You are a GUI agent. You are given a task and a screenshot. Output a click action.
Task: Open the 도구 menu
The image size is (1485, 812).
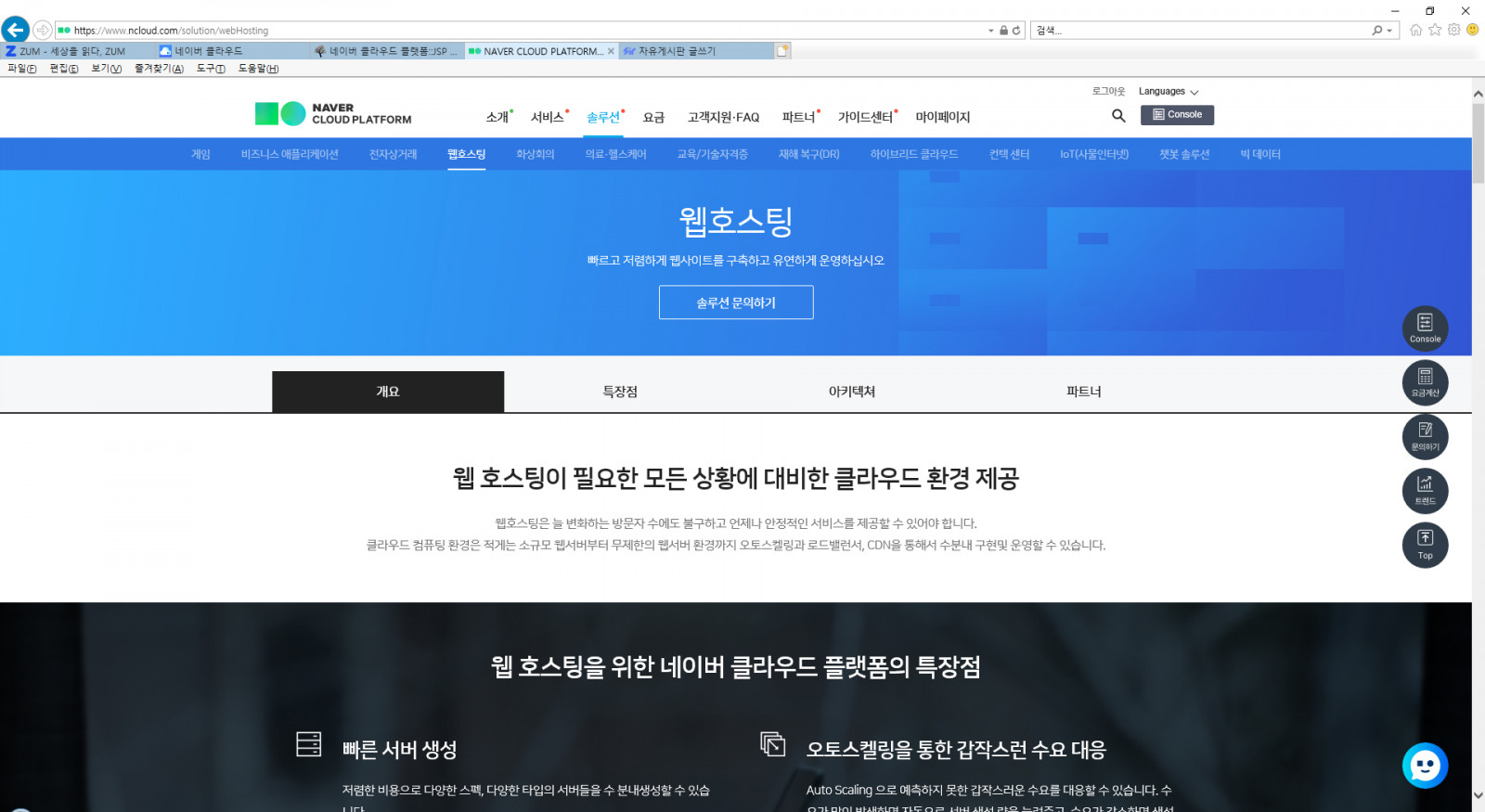click(211, 69)
